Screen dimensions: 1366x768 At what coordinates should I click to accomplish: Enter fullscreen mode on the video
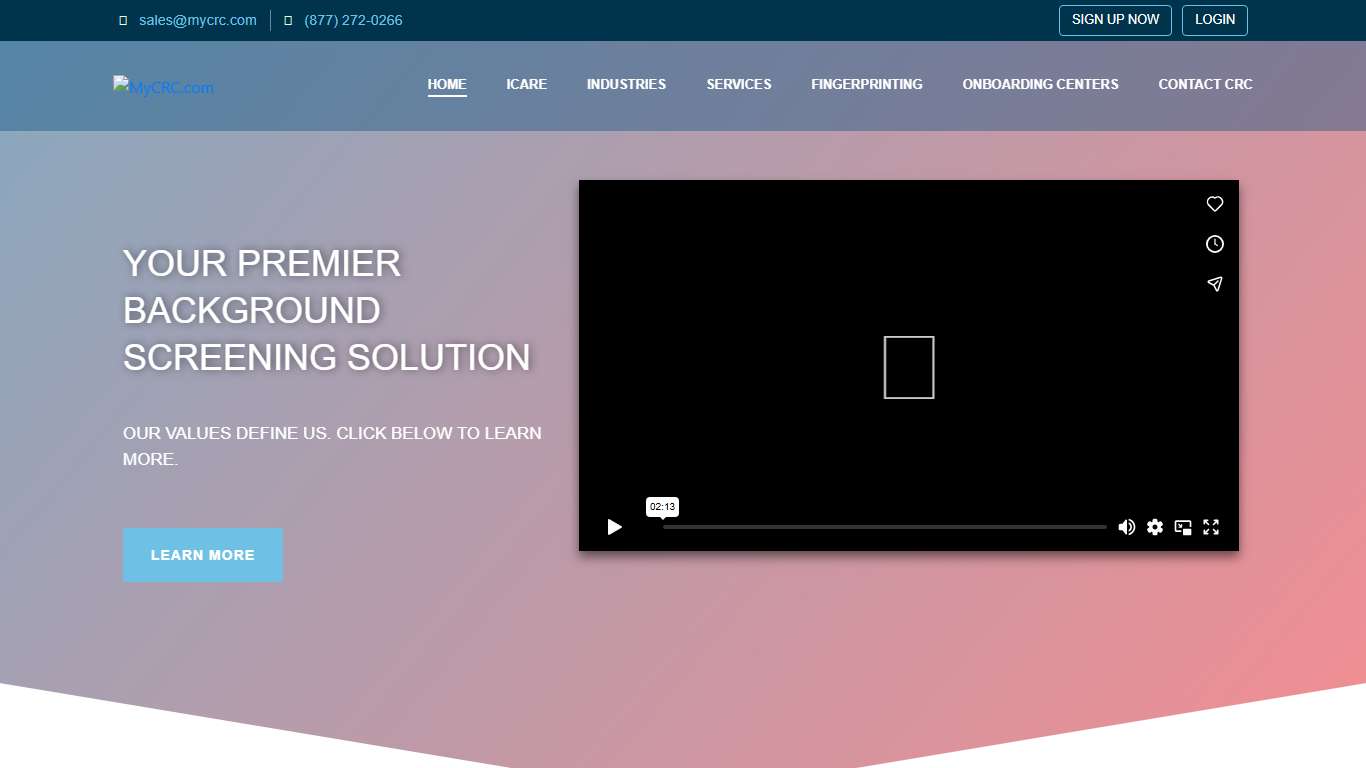(1211, 527)
